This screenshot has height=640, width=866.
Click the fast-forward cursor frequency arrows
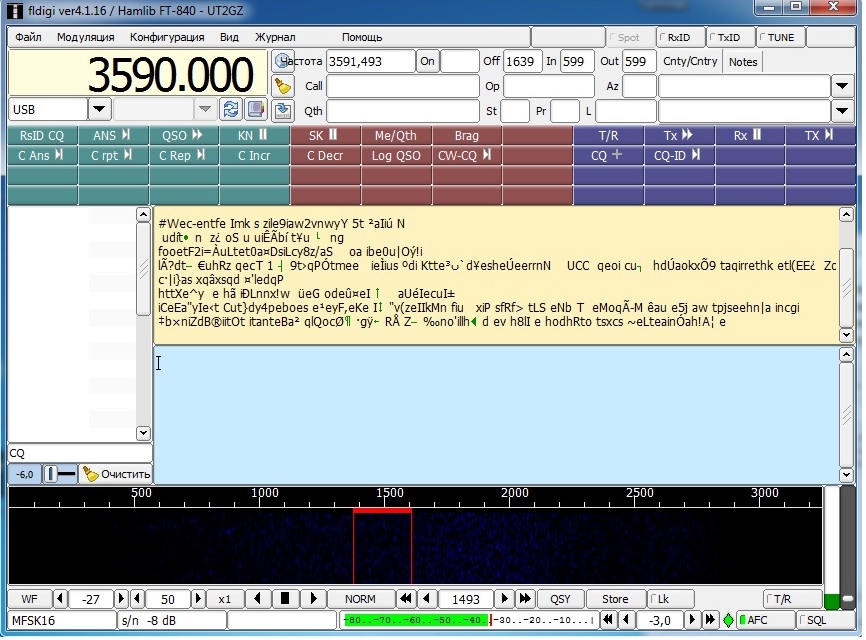524,599
